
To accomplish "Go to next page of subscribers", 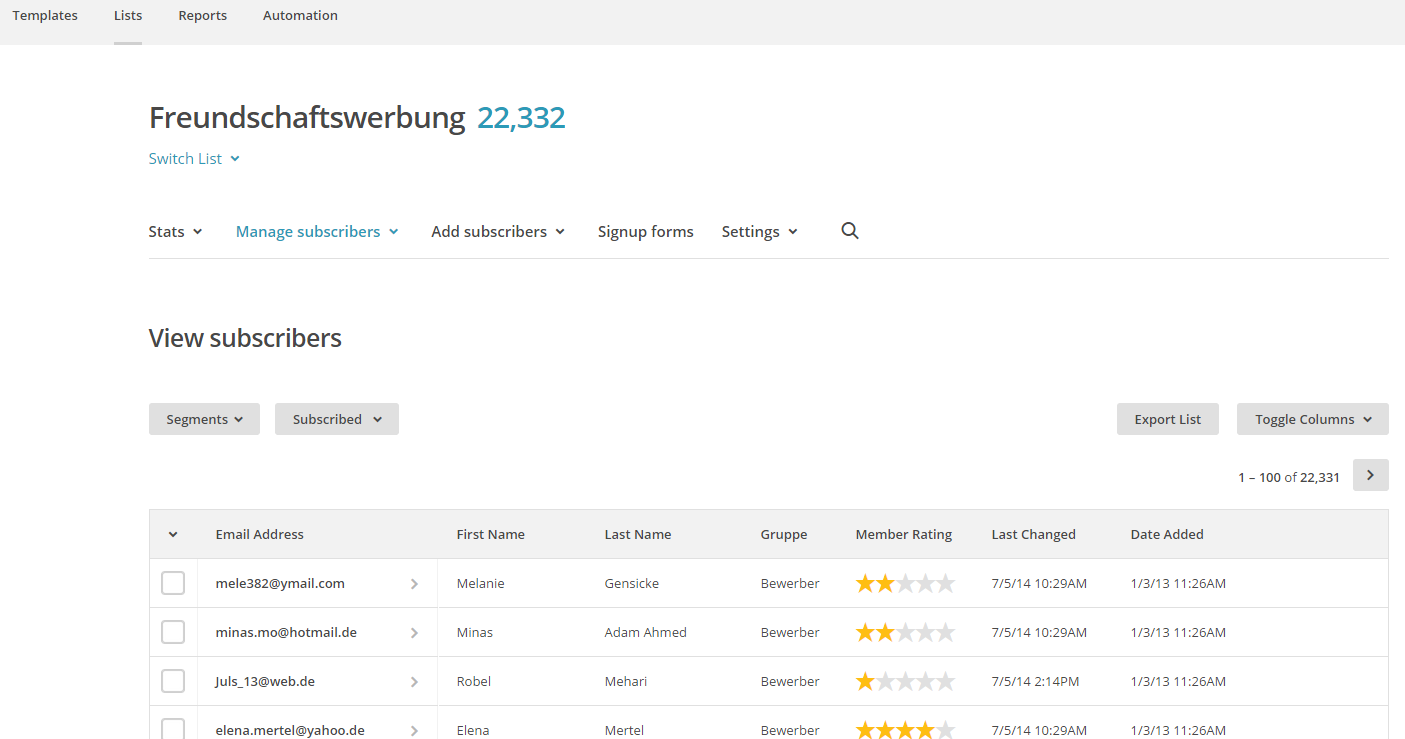I will (1370, 476).
